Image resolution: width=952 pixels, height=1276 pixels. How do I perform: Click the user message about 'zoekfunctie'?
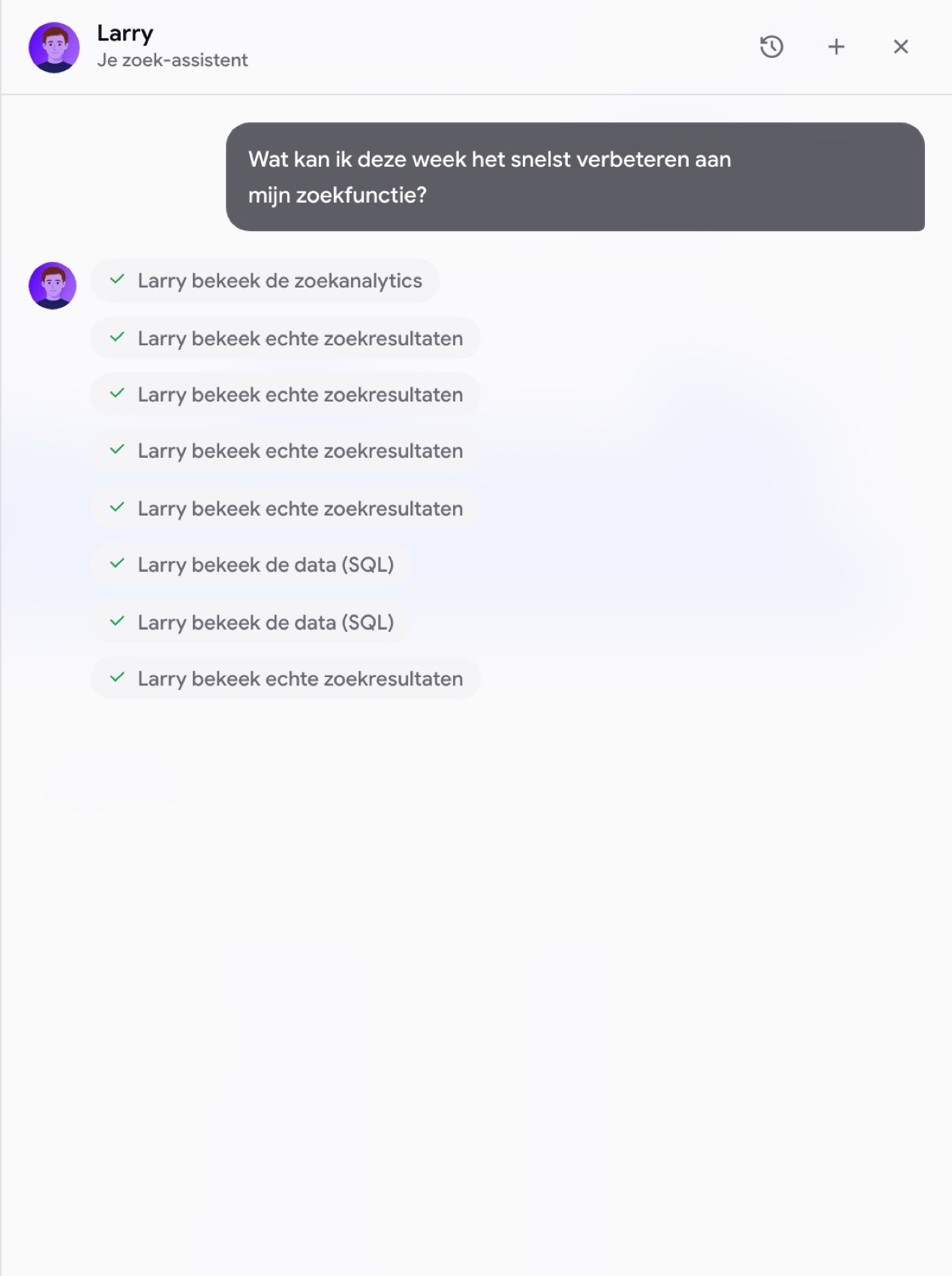point(575,177)
